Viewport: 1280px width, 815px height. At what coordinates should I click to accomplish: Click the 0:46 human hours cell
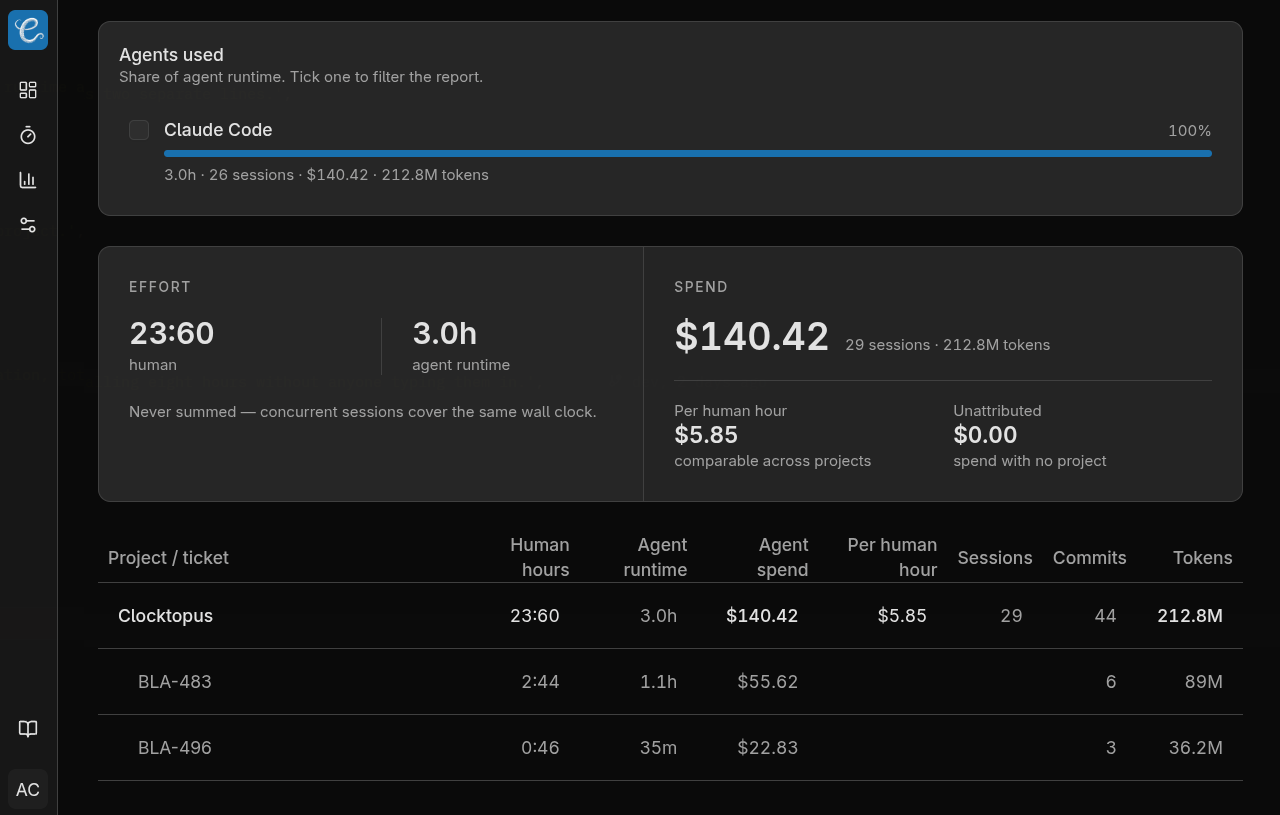540,748
